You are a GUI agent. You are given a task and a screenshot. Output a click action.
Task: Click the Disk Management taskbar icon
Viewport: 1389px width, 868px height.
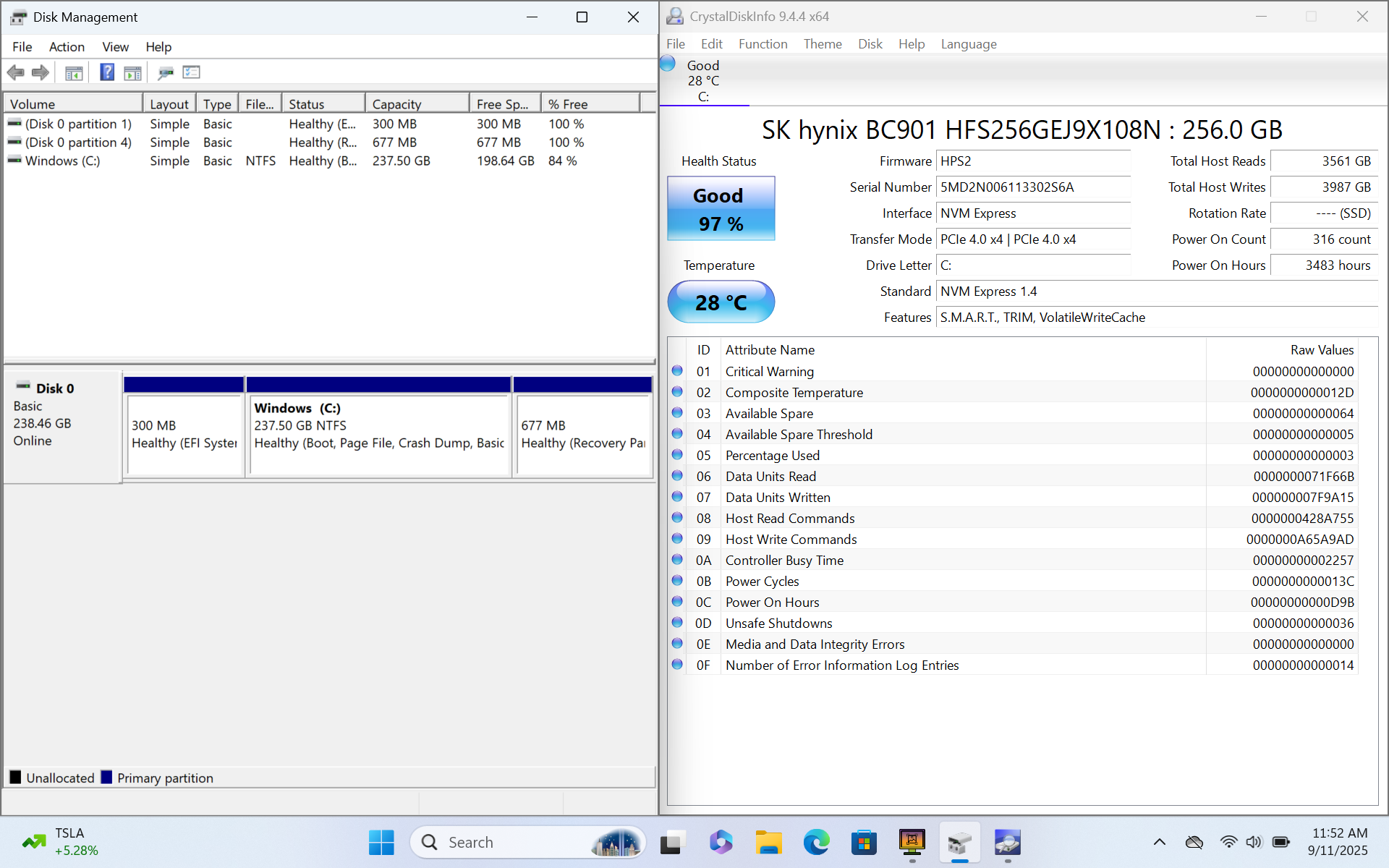click(960, 843)
